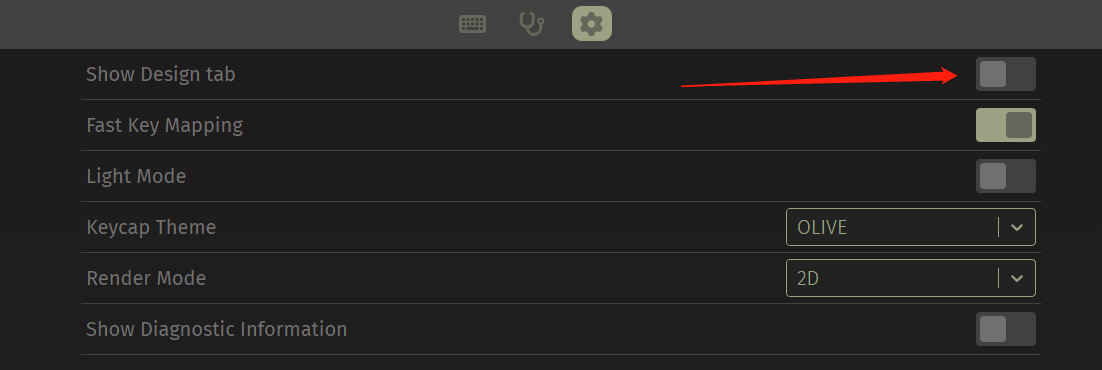Turn on the Light Mode switch
Image resolution: width=1102 pixels, height=370 pixels.
click(1006, 176)
